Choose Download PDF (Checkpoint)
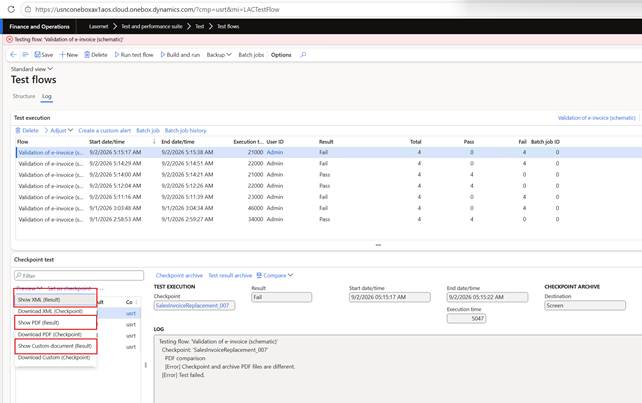 (56, 334)
